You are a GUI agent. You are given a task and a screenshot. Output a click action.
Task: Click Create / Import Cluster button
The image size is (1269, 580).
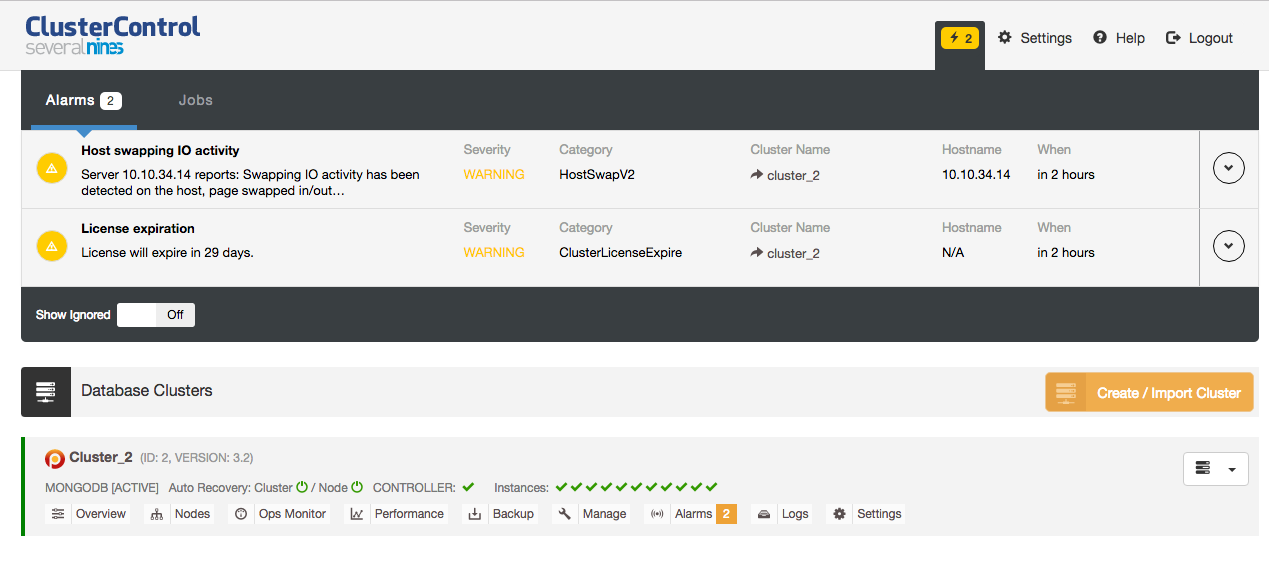(x=1149, y=393)
